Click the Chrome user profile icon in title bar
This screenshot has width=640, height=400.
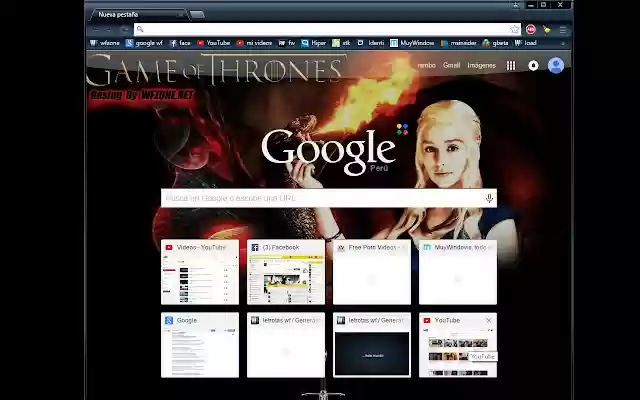click(516, 5)
